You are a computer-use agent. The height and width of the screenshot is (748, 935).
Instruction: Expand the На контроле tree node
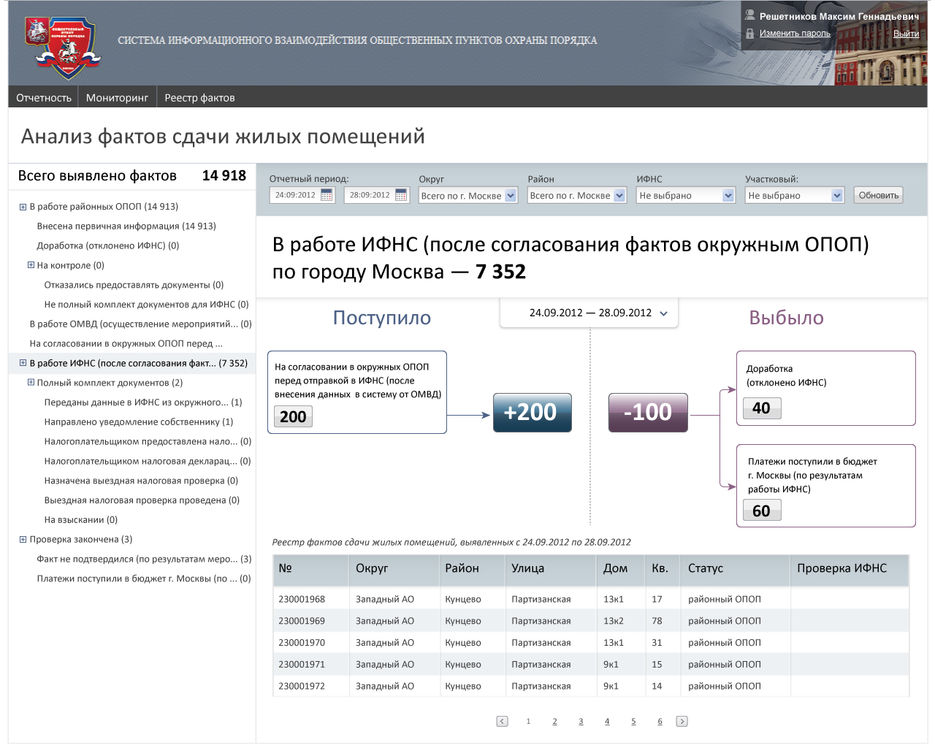[x=30, y=265]
